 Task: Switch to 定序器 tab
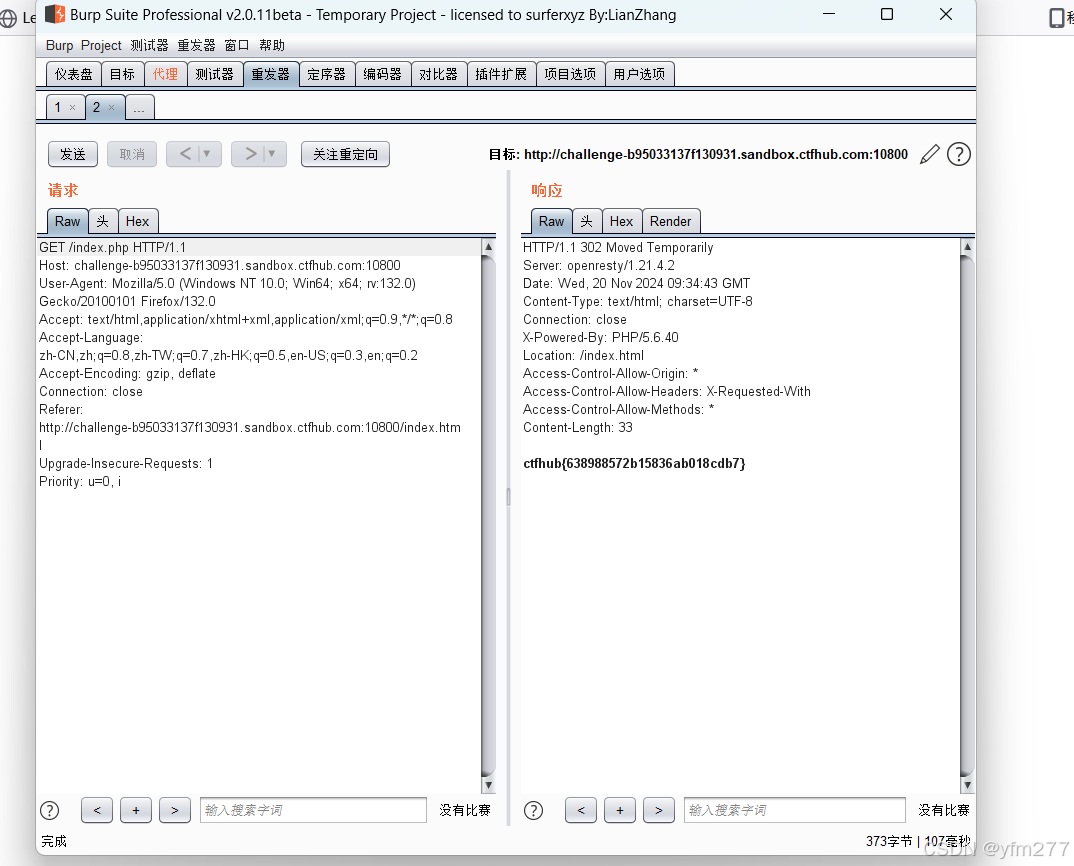[327, 74]
